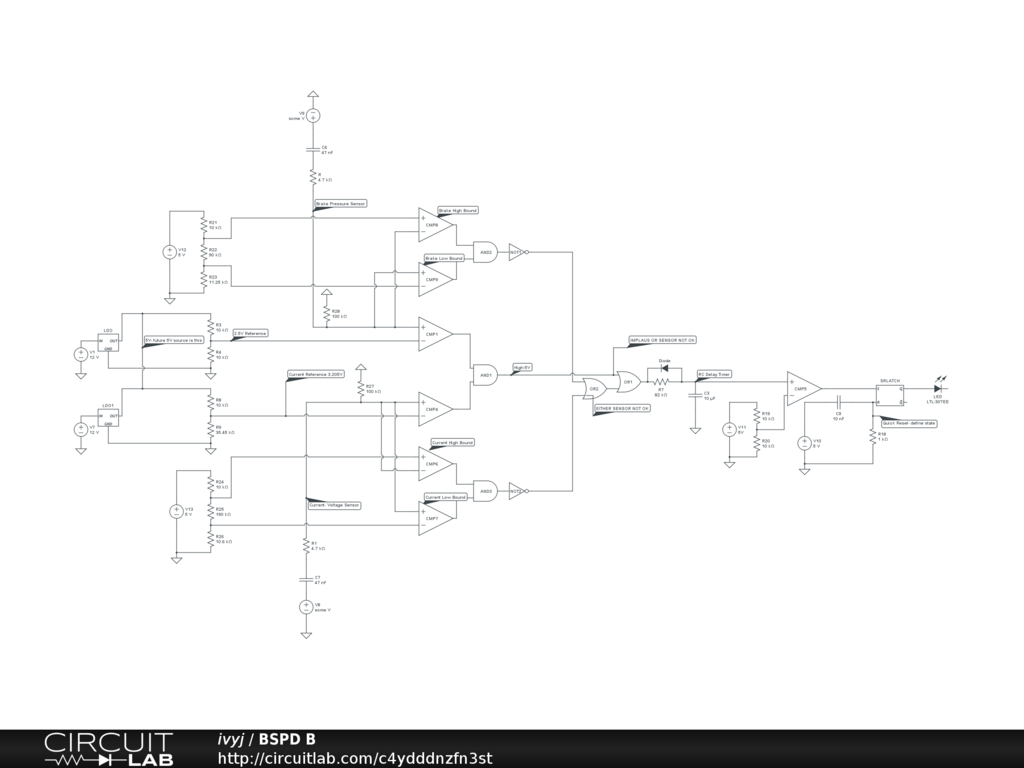Click the V12 5V voltage source

tap(169, 253)
